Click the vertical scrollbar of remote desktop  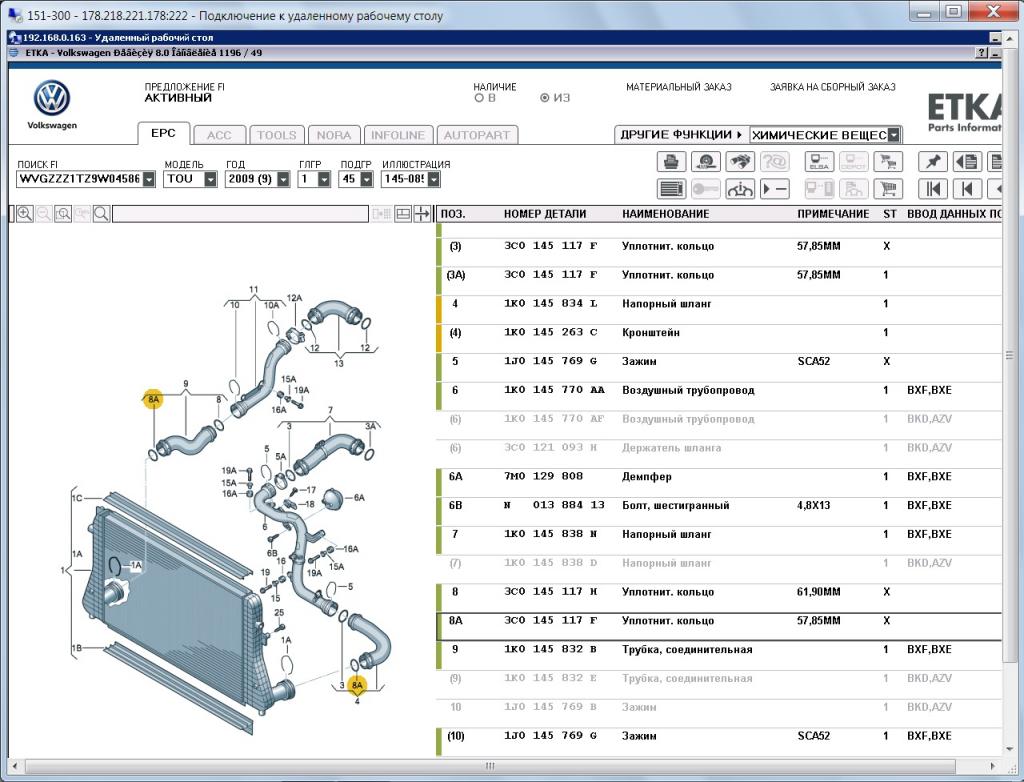click(1010, 355)
